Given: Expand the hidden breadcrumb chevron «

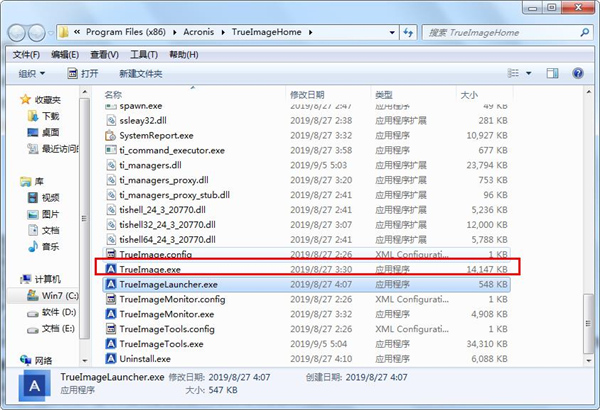Looking at the screenshot, I should tap(77, 32).
